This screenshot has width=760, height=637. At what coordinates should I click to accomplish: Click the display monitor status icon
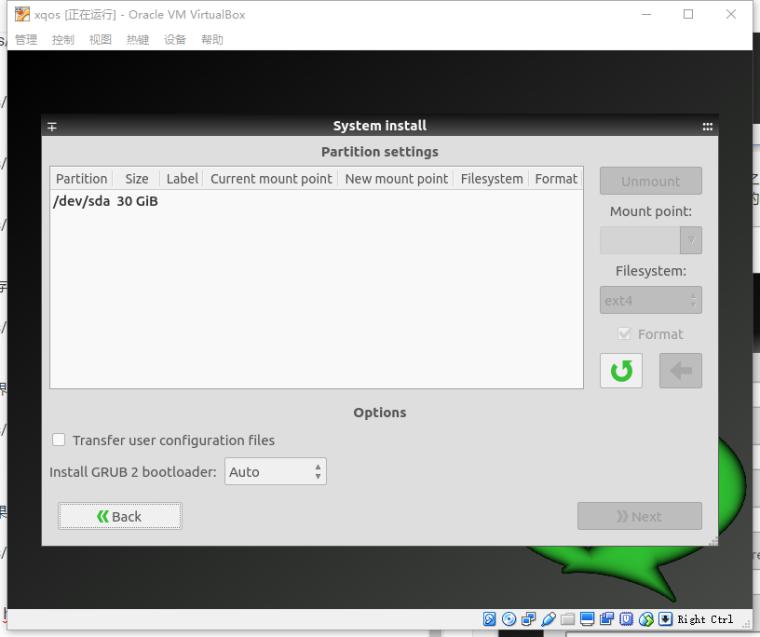[x=587, y=619]
